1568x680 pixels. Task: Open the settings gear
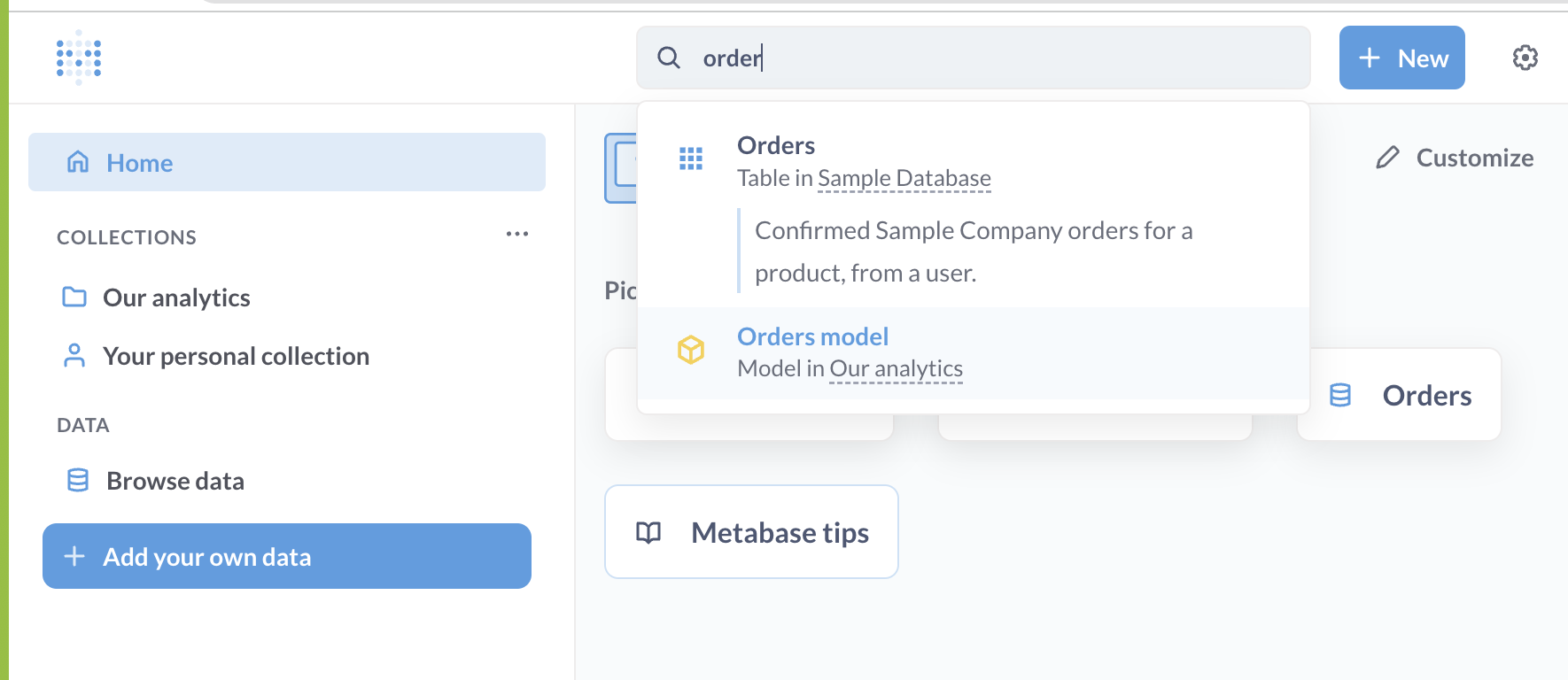[1525, 57]
